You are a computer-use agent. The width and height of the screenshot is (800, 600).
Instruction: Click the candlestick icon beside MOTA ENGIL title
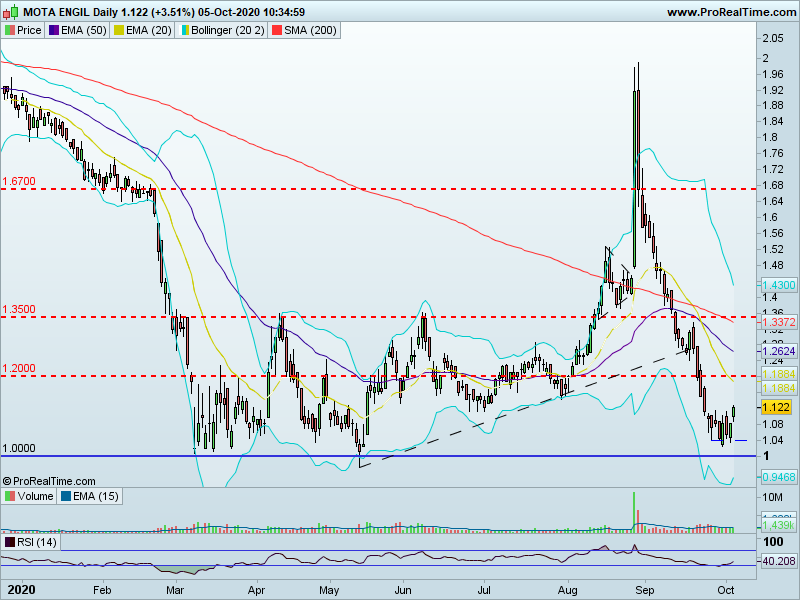tap(11, 11)
